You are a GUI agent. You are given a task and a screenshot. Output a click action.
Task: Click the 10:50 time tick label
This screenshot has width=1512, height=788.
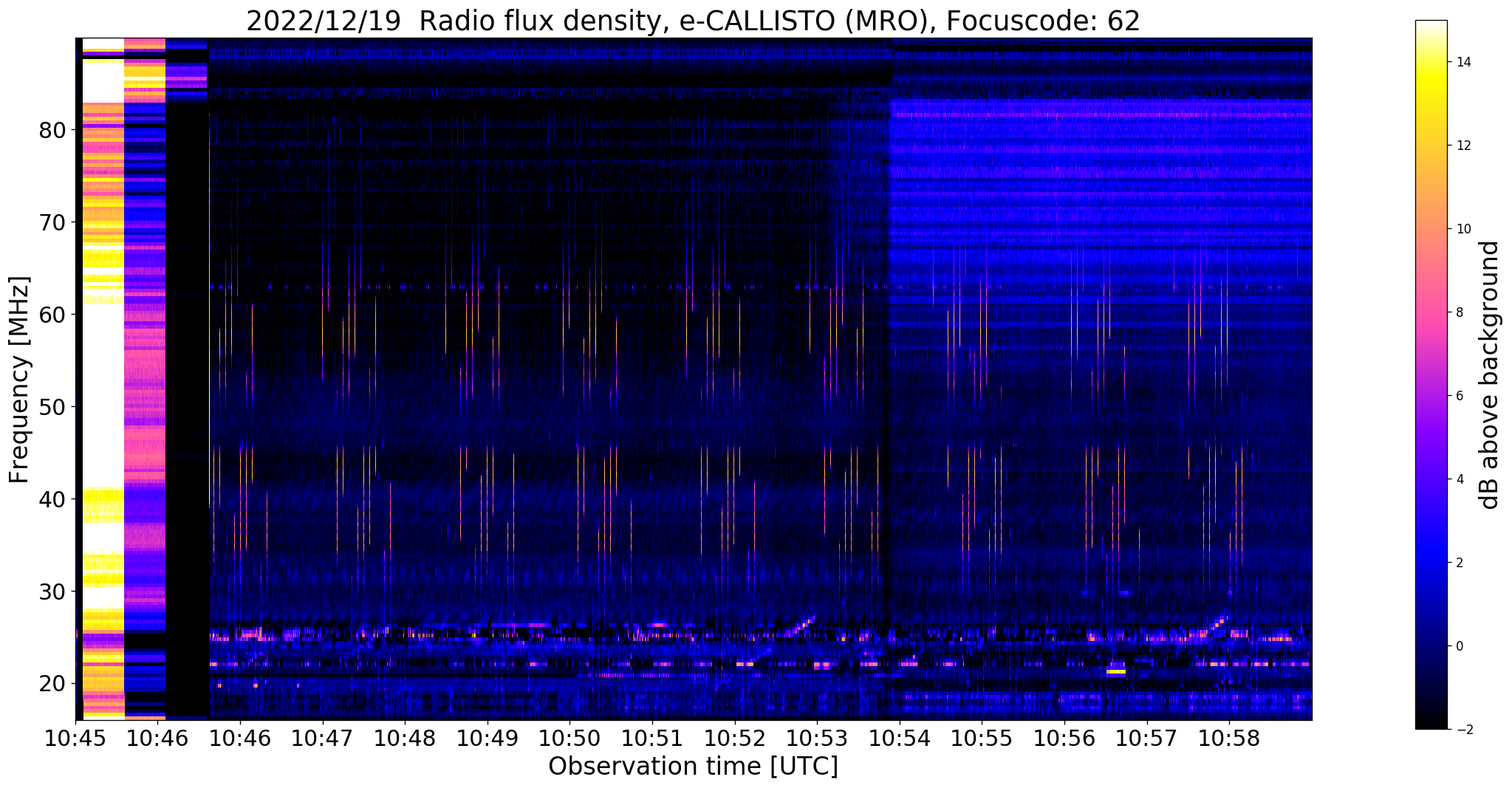(x=569, y=739)
